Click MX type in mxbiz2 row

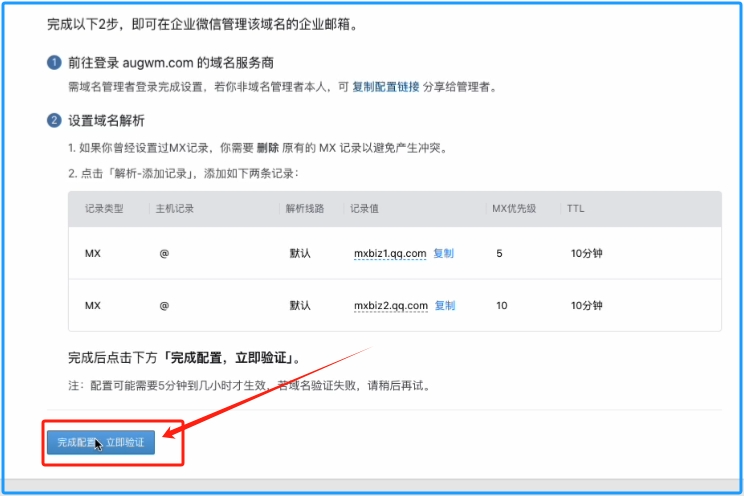tap(93, 306)
